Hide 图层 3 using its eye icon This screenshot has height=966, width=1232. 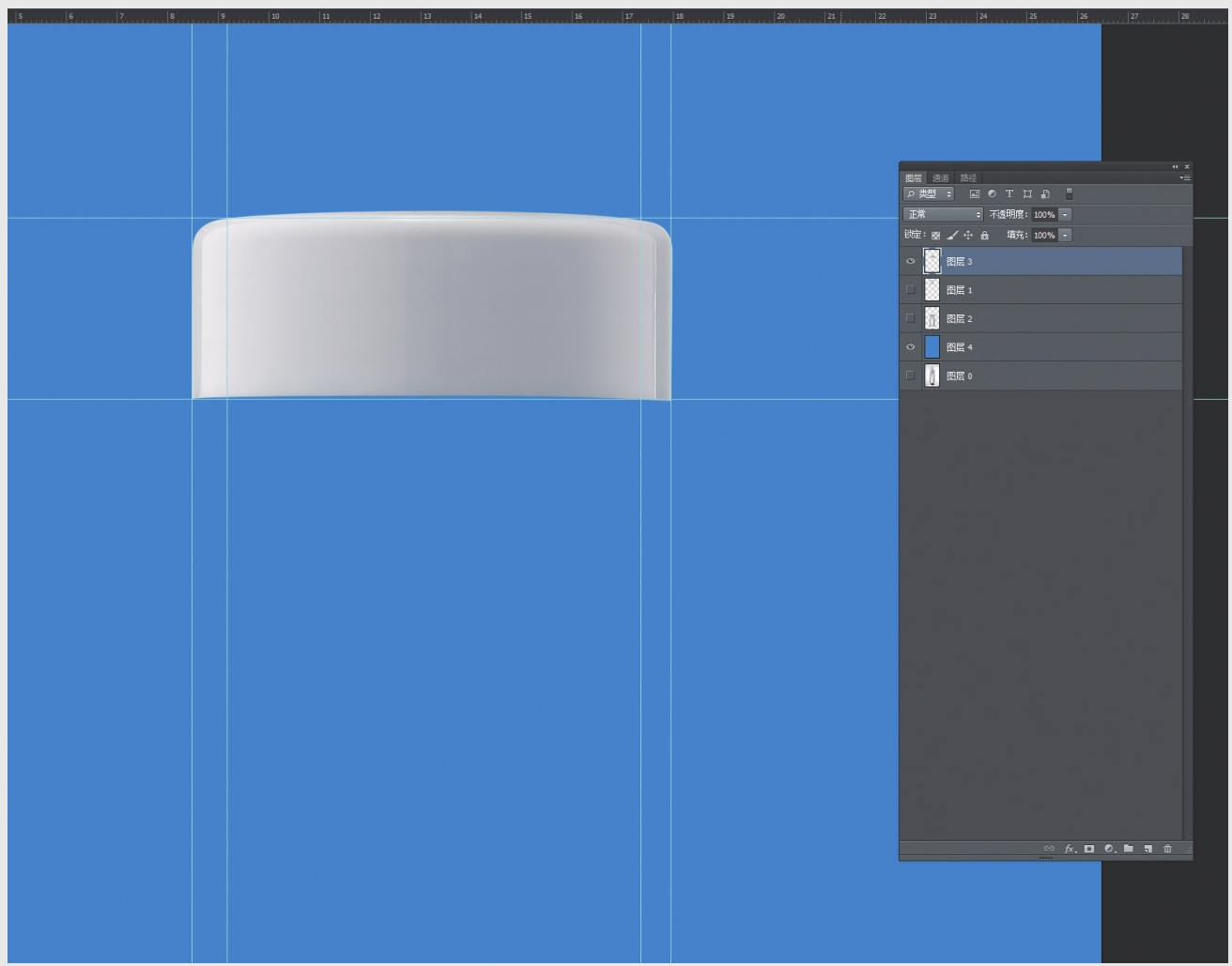[x=910, y=262]
